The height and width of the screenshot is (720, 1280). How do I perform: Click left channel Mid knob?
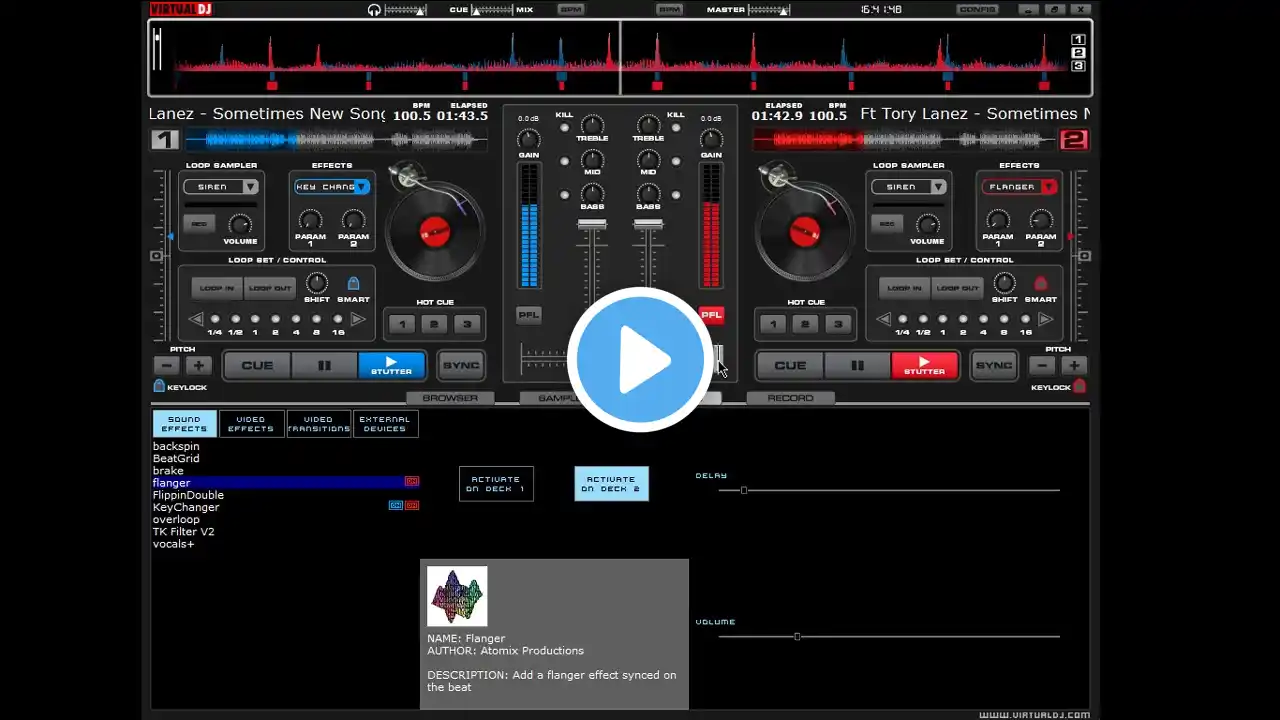[x=592, y=160]
